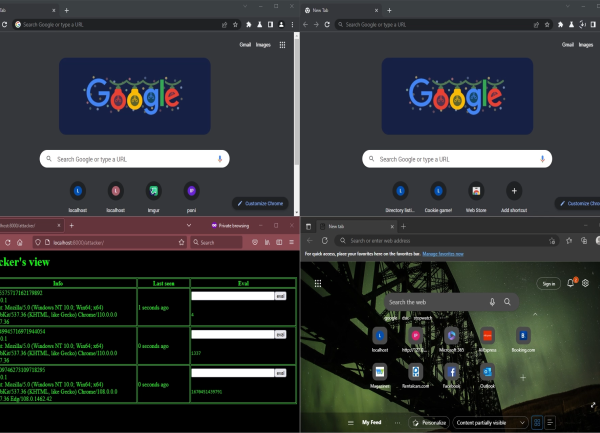Open tab search chevron in top-left Chrome

245,7
